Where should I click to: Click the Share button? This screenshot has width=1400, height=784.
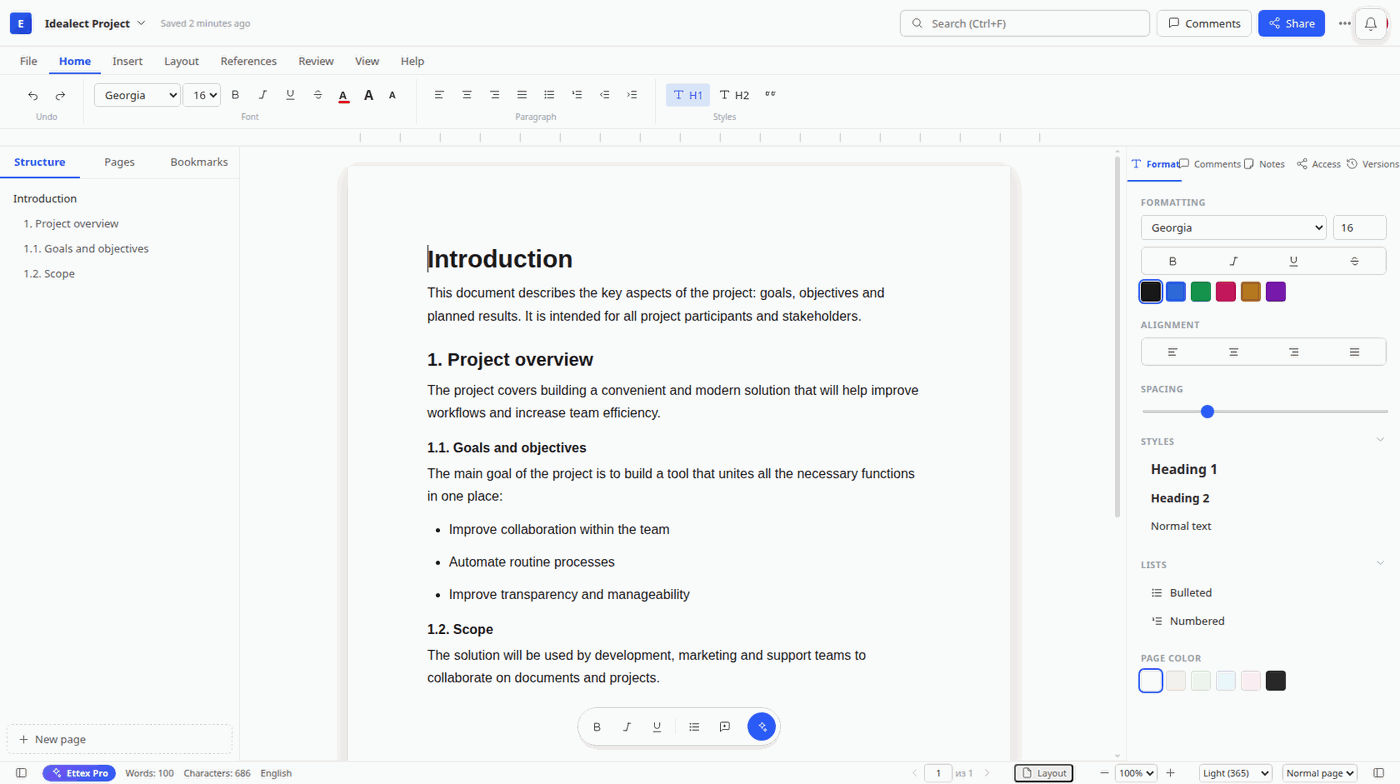point(1291,24)
